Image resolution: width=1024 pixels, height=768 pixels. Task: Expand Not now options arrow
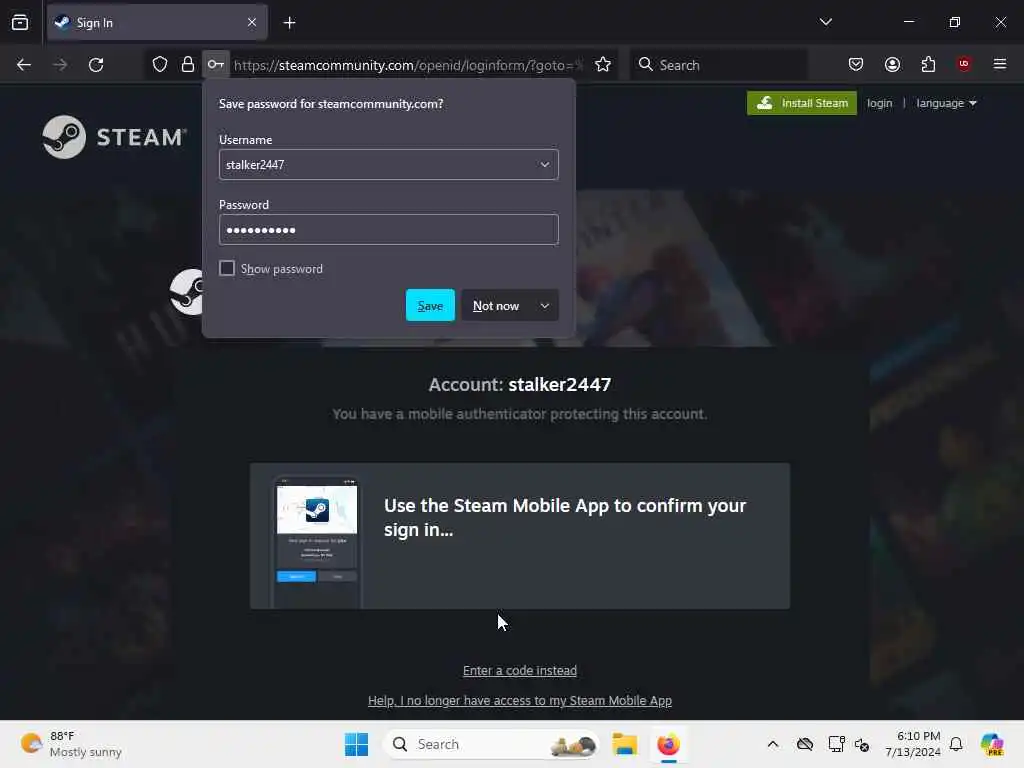pyautogui.click(x=545, y=305)
